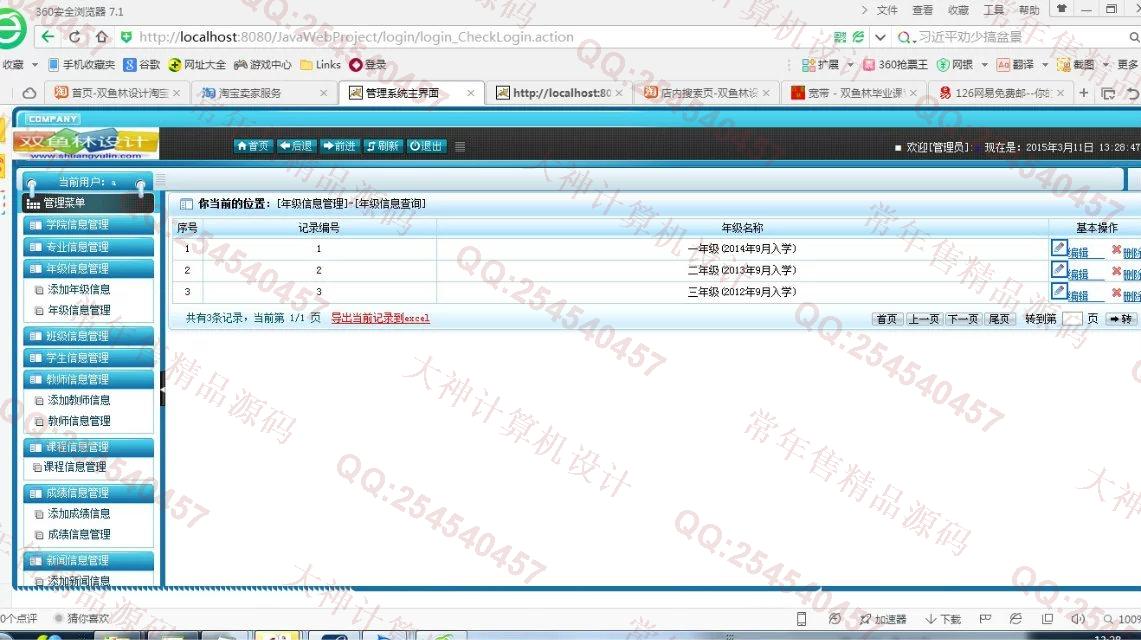The width and height of the screenshot is (1141, 640).
Task: Open the address bar history dropdown
Action: pyautogui.click(x=880, y=36)
